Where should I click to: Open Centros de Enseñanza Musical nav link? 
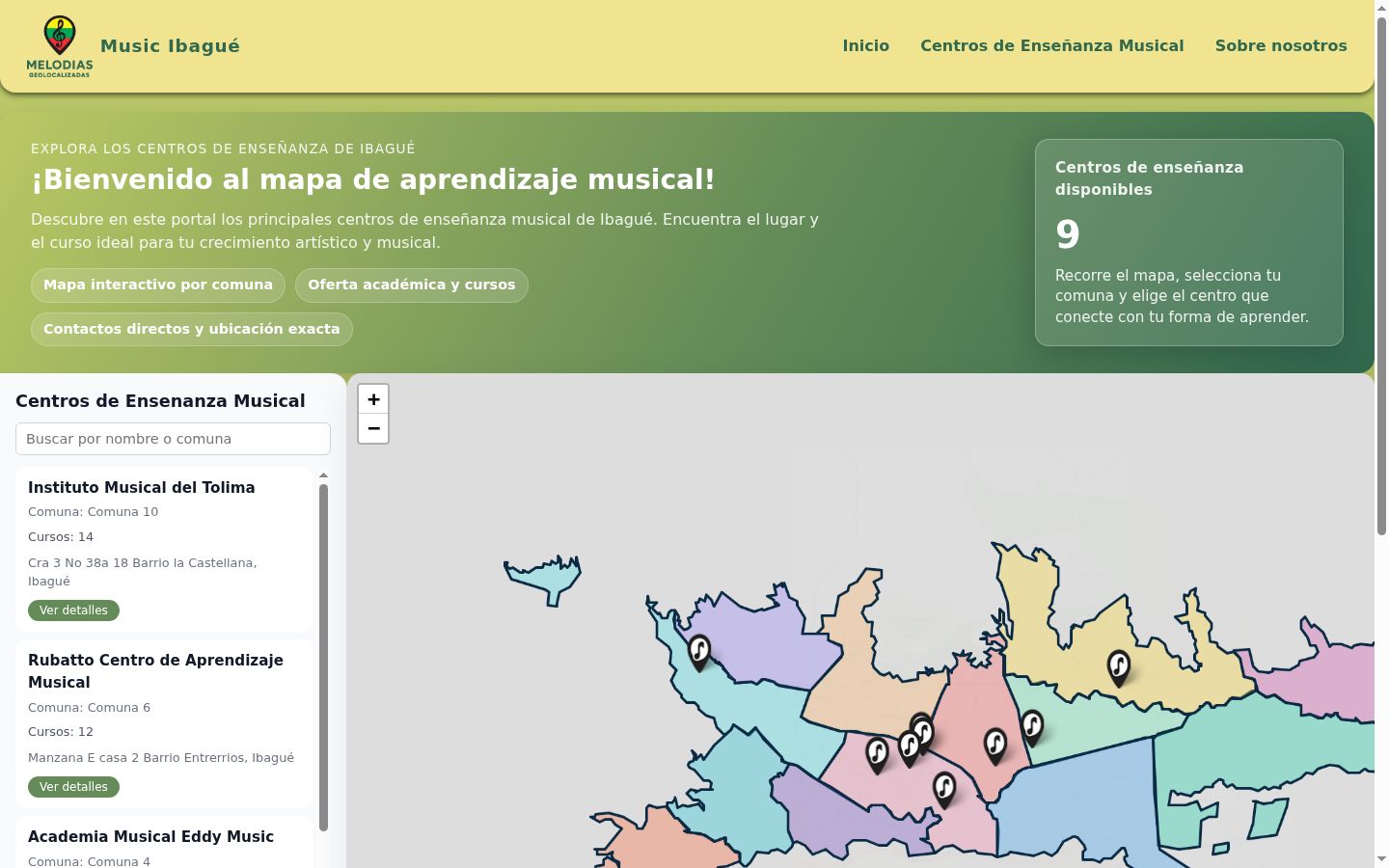pos(1051,45)
